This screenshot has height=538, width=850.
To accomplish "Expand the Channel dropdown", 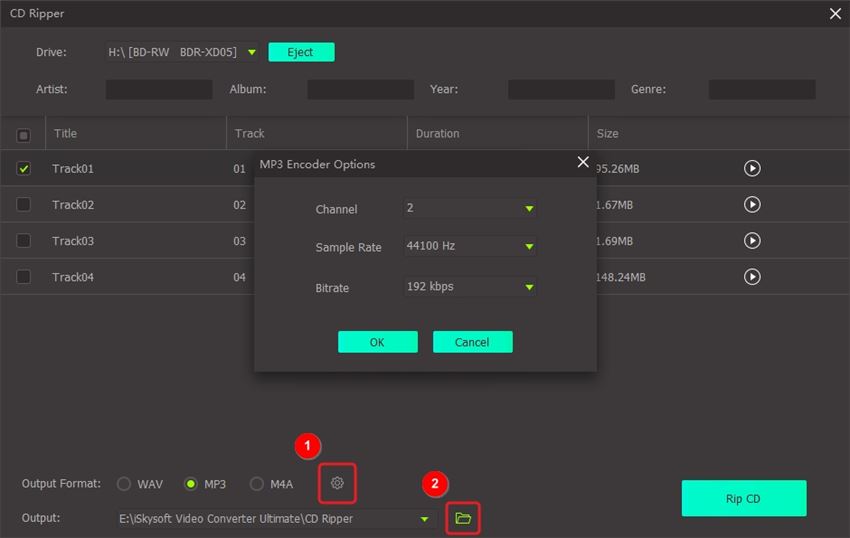I will [x=529, y=209].
